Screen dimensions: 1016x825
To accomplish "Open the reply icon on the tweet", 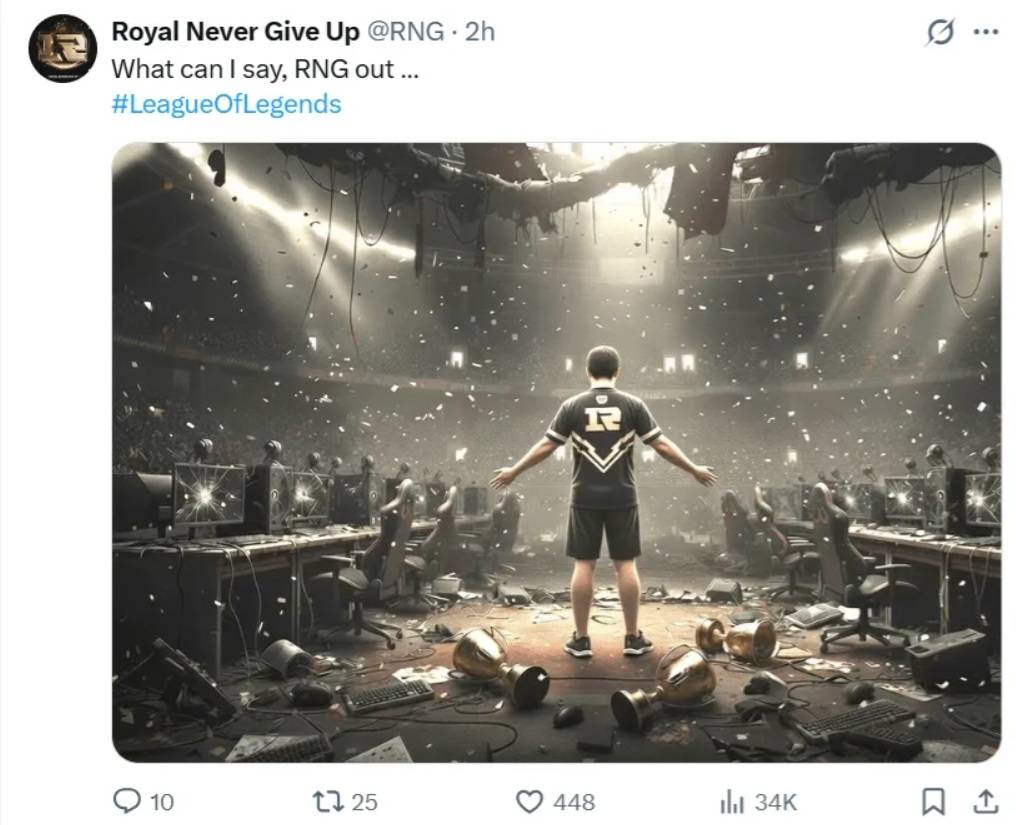I will pyautogui.click(x=127, y=801).
